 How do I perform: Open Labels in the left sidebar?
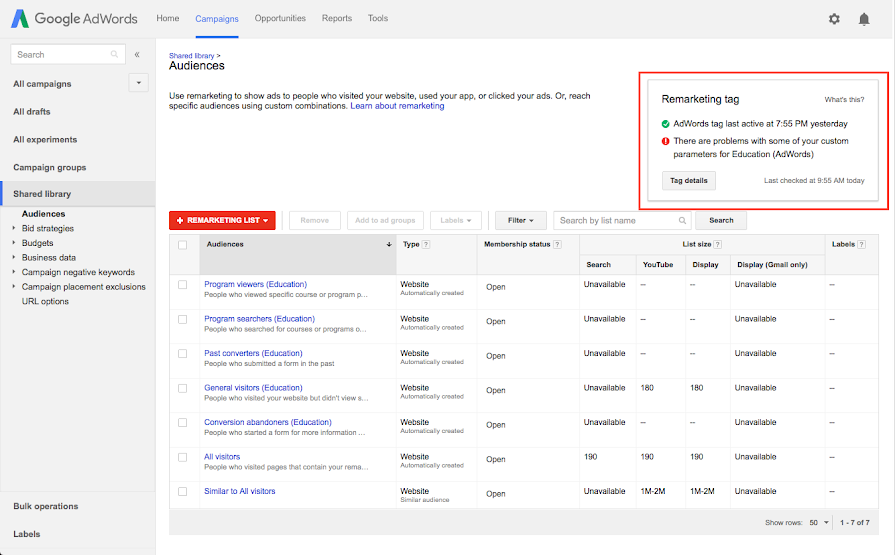(x=27, y=534)
